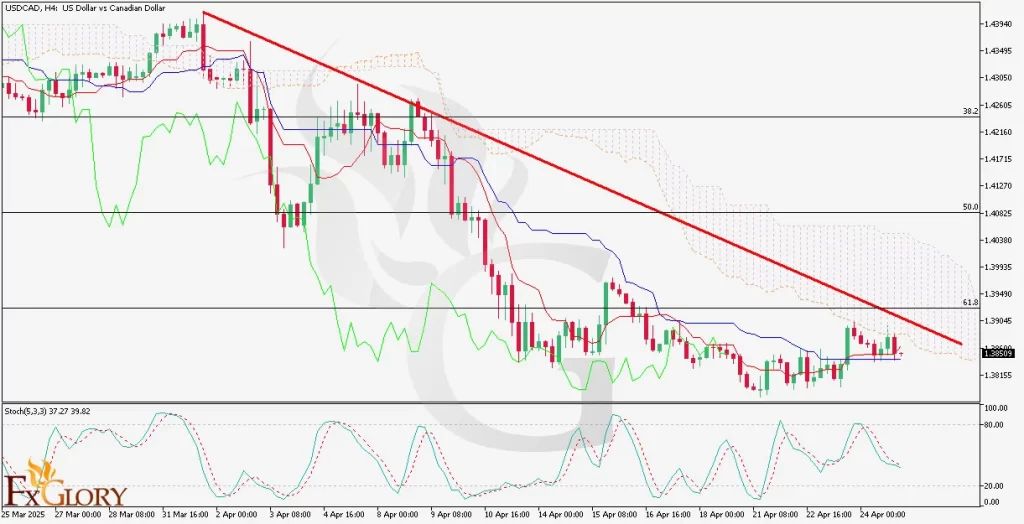Click the 25 Mar 2025 date label
The height and width of the screenshot is (524, 1024).
click(25, 514)
